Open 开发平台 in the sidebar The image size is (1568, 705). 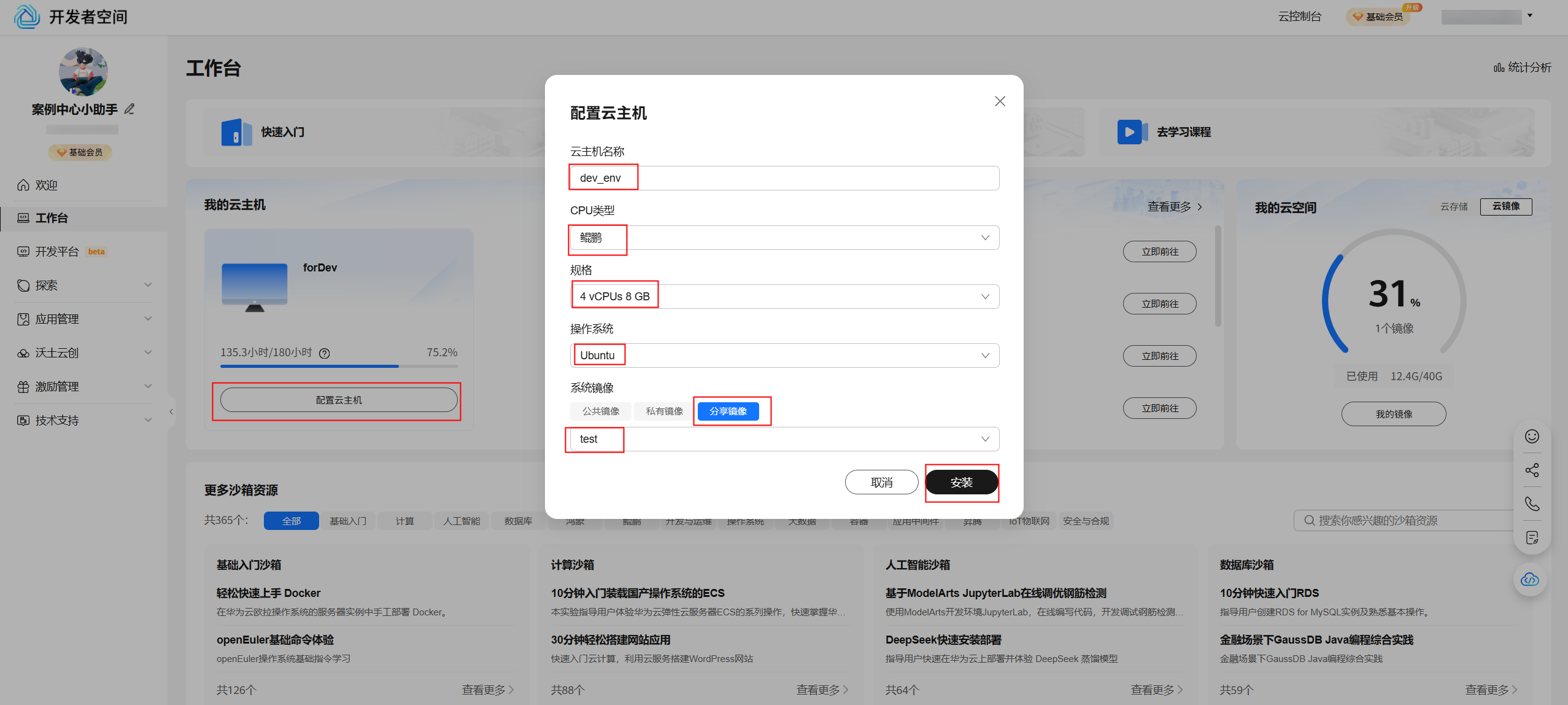(57, 252)
